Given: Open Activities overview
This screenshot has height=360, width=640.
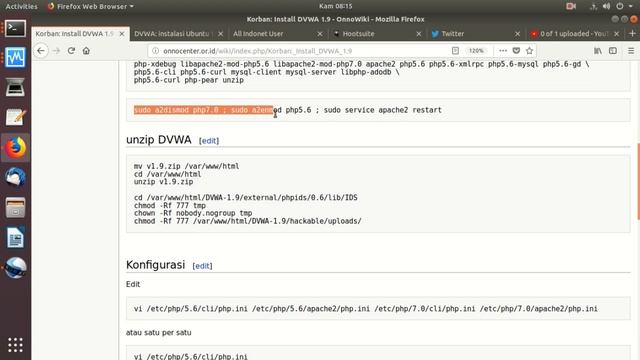Looking at the screenshot, I should pyautogui.click(x=21, y=6).
